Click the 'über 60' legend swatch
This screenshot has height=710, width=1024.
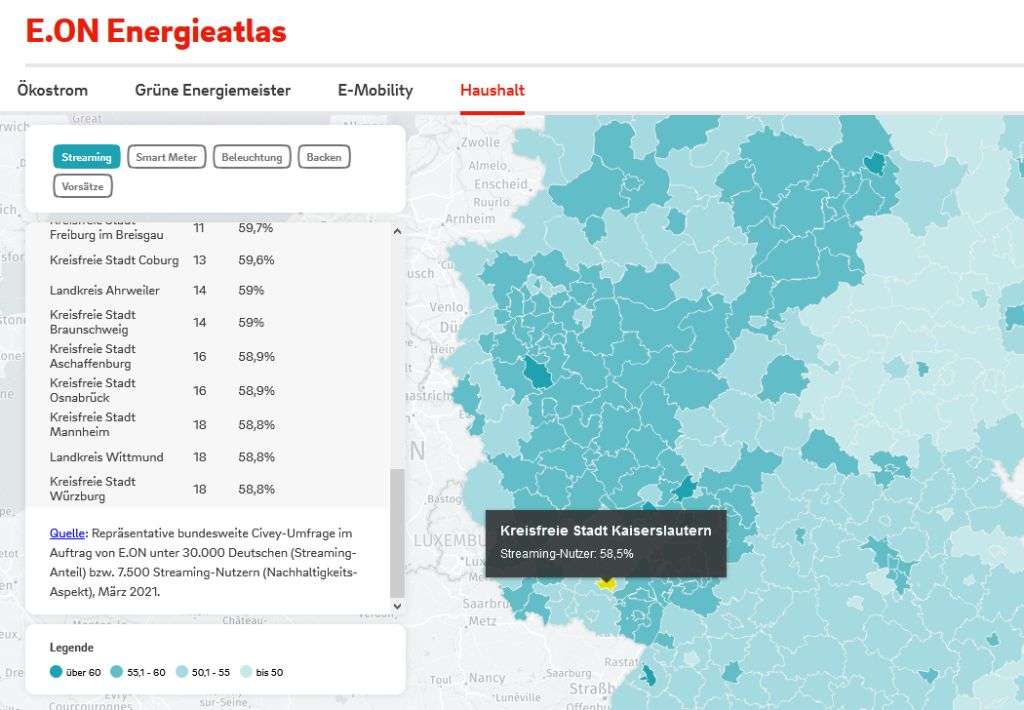[55, 672]
